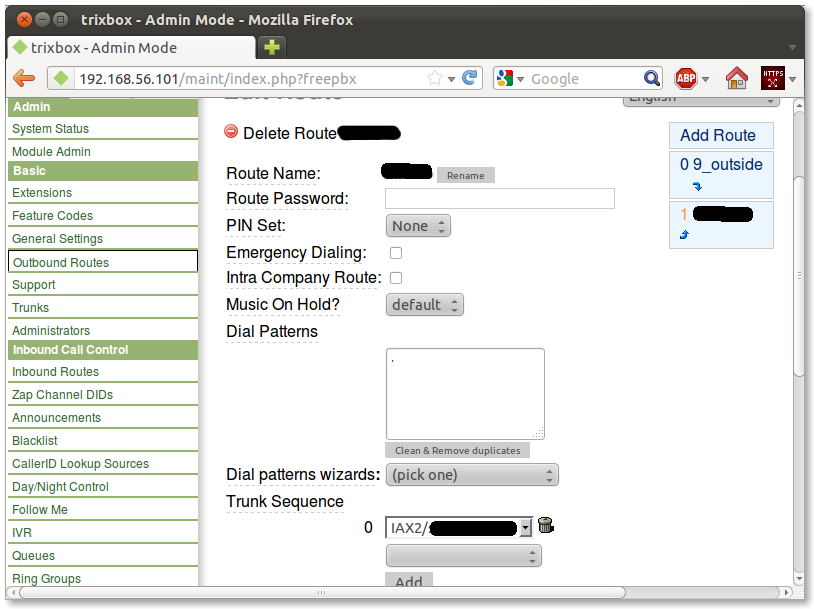Go to home page icon
814x609 pixels.
click(736, 78)
